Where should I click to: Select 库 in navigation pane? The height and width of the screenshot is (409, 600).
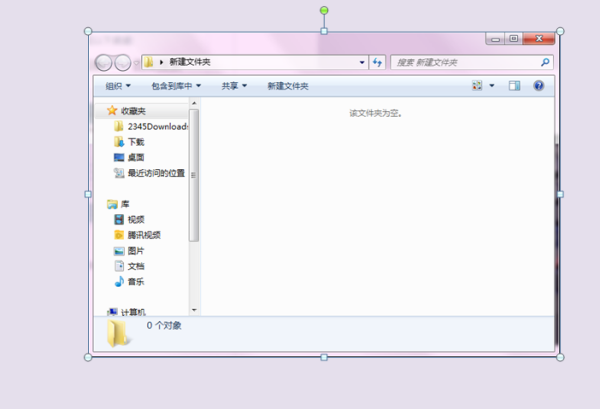[x=125, y=204]
